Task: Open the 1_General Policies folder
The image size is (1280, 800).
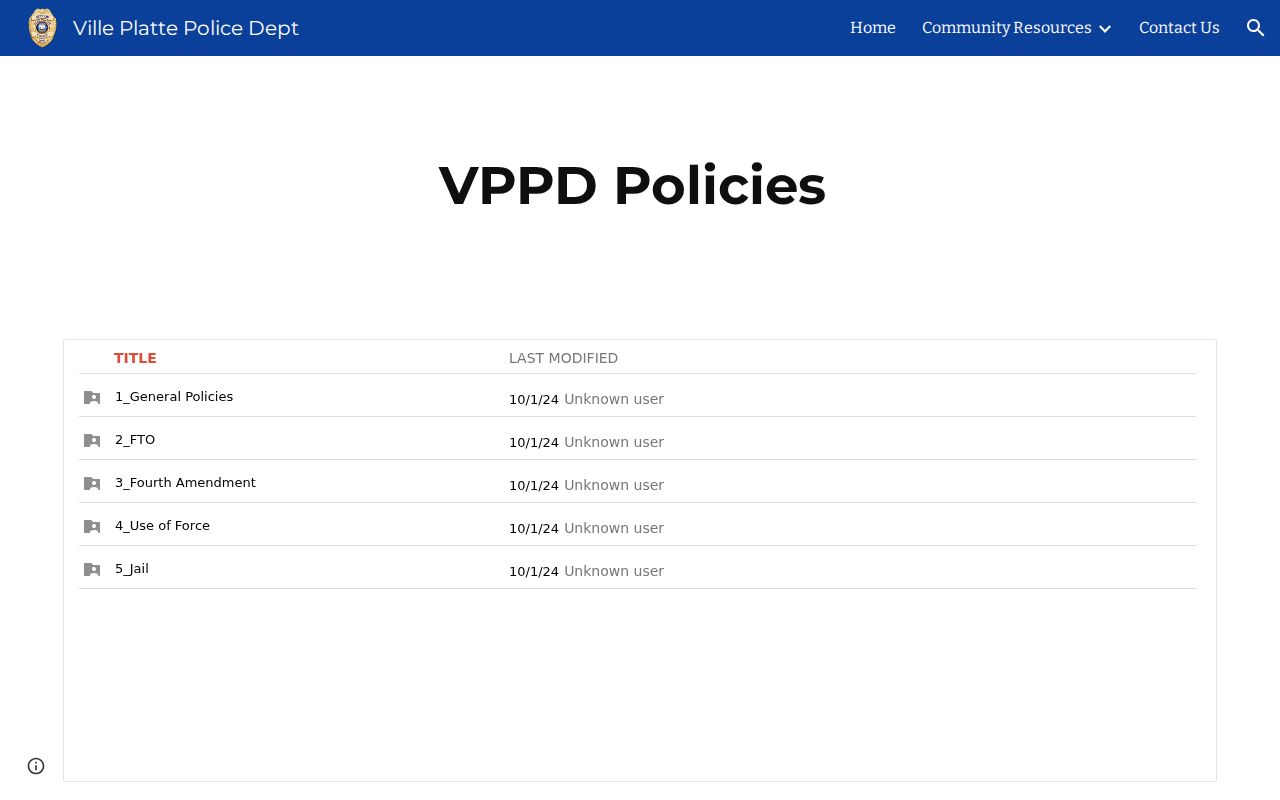Action: pyautogui.click(x=174, y=397)
